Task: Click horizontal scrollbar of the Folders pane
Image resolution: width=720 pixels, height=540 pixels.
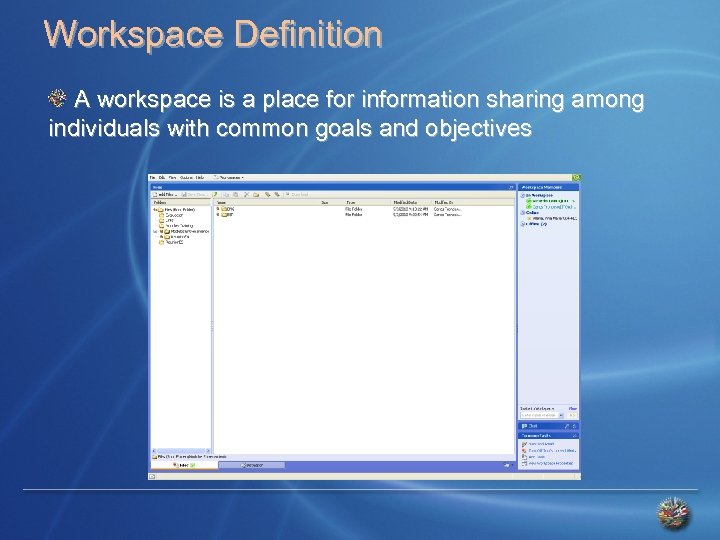Action: click(181, 451)
